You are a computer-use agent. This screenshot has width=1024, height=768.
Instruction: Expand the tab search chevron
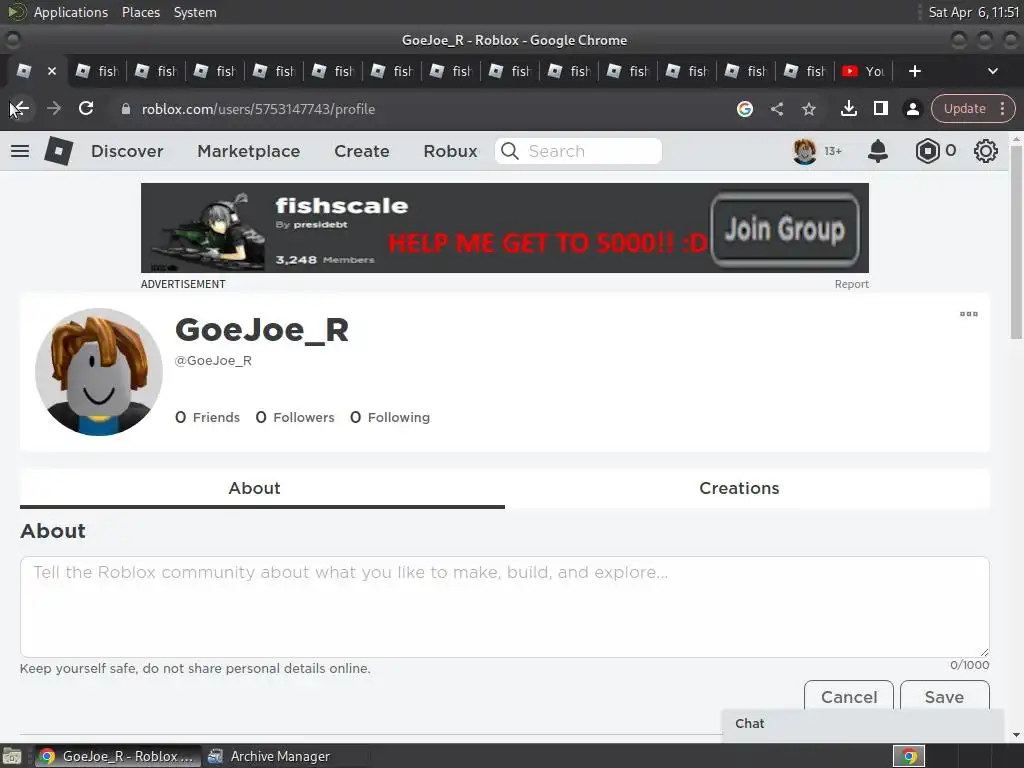pos(993,71)
